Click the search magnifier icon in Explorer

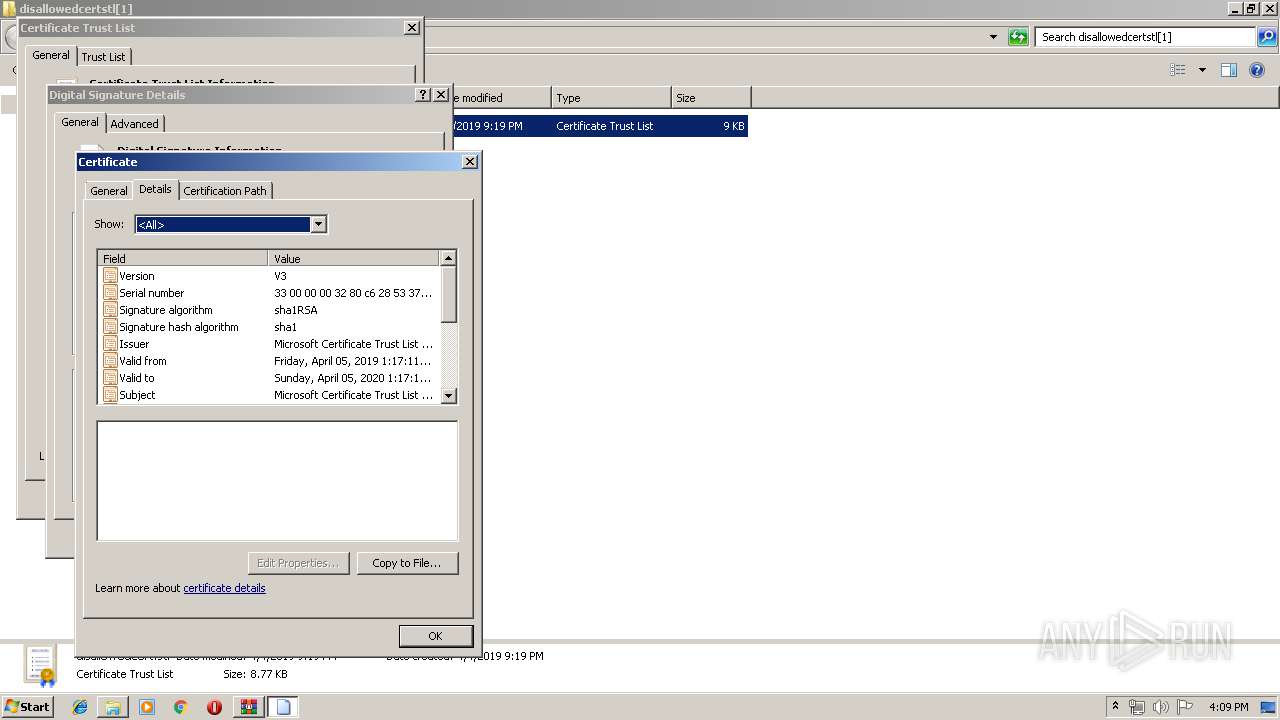(x=1267, y=37)
